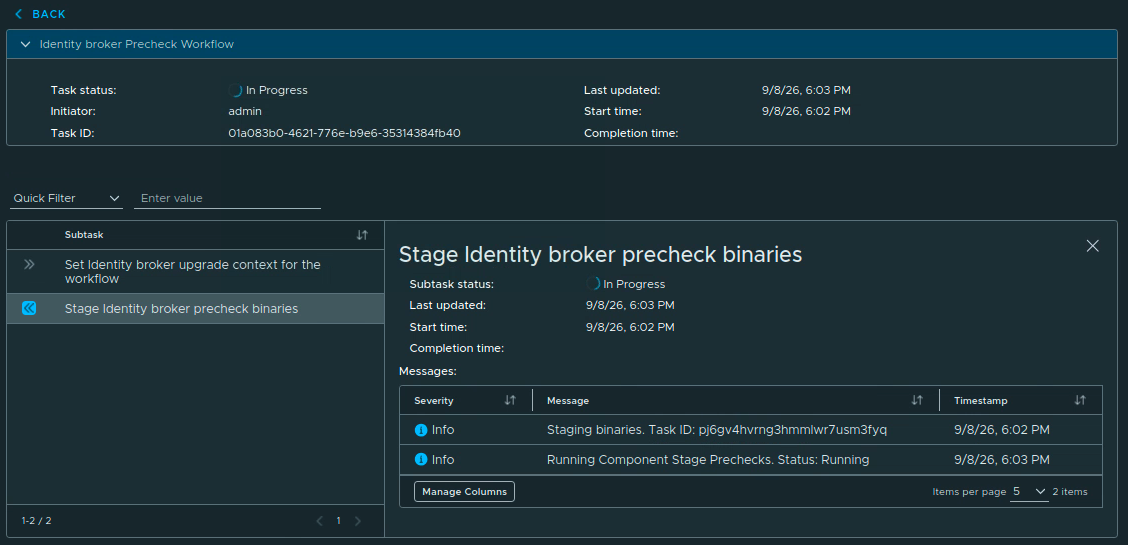
Task: Close the subtask detail panel
Action: [x=1092, y=246]
